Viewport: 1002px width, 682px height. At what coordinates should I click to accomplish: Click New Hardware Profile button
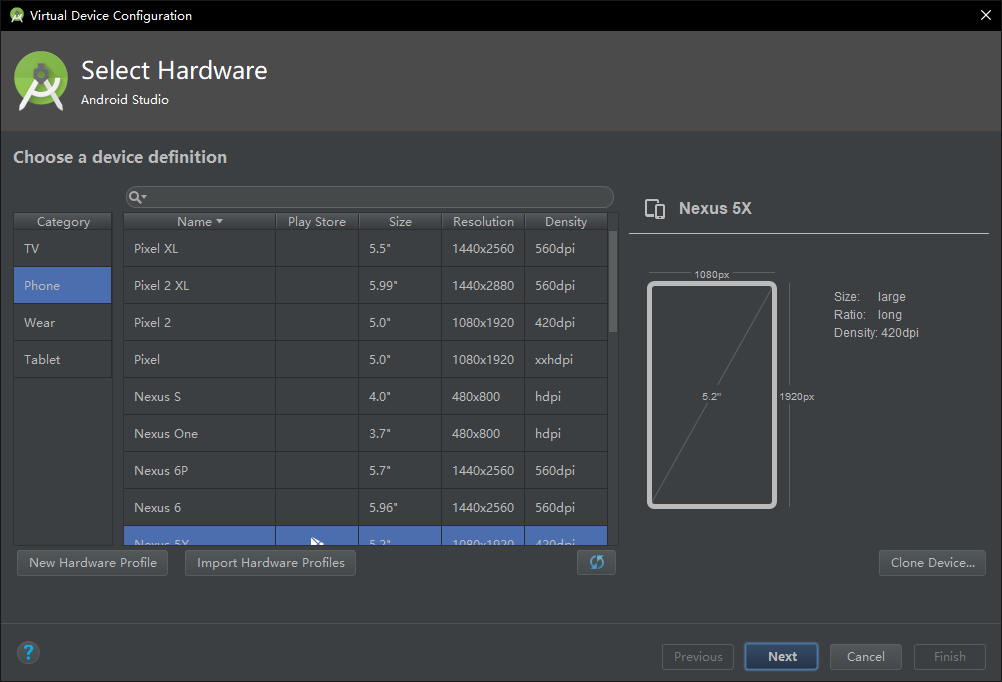point(93,563)
